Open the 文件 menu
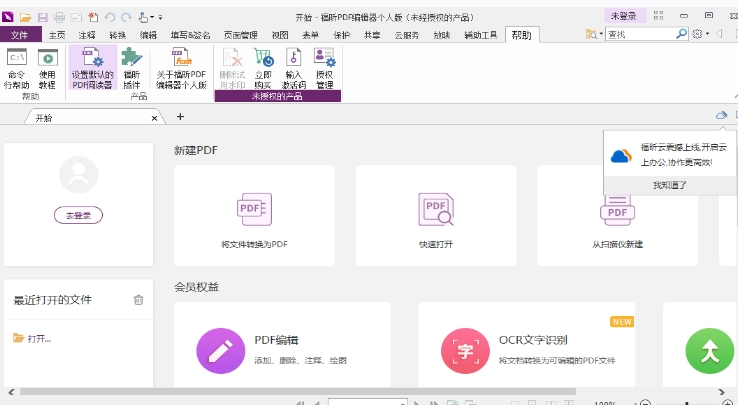Screen dimensions: 738x405 19,35
